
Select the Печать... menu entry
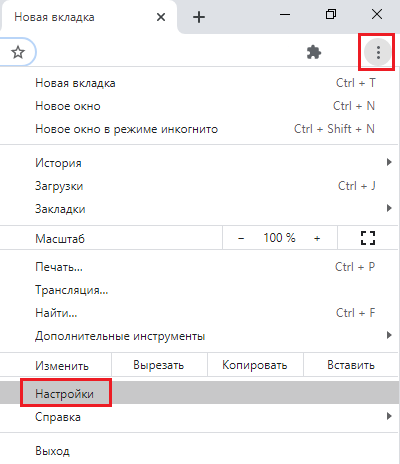199,267
